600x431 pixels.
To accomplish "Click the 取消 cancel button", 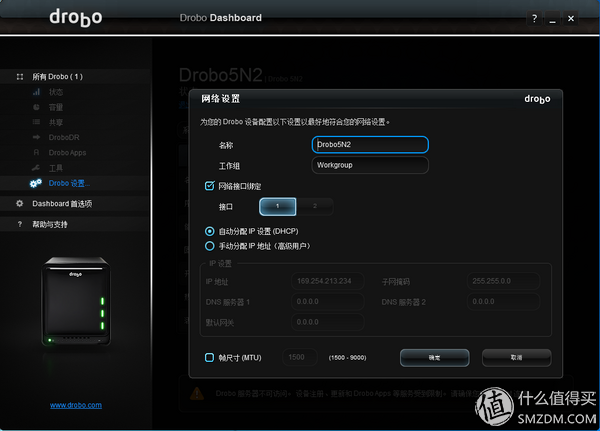I will 517,358.
